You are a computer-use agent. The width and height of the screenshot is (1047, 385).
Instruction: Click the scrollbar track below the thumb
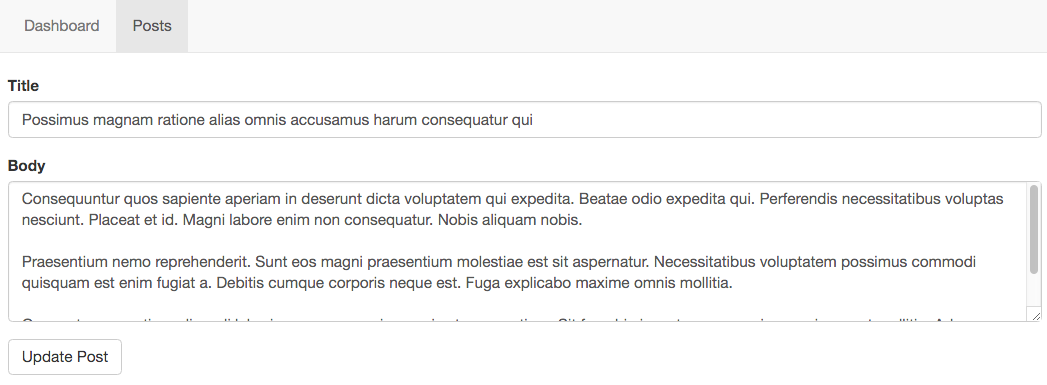pos(1034,292)
